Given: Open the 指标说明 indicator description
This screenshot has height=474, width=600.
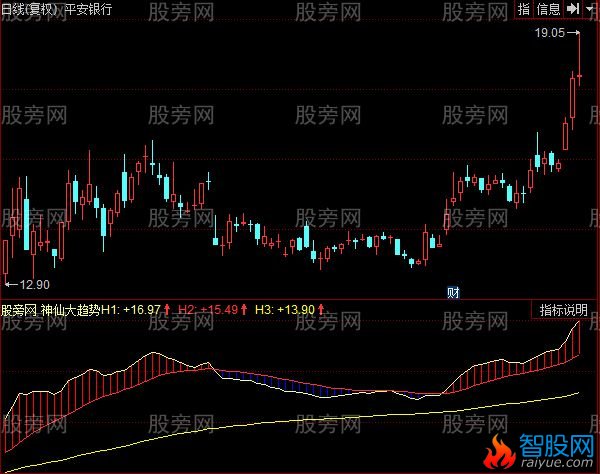Looking at the screenshot, I should coord(564,310).
